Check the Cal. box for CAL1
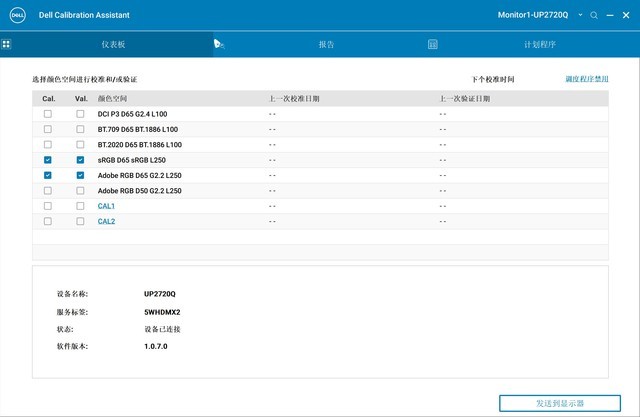 coord(48,206)
